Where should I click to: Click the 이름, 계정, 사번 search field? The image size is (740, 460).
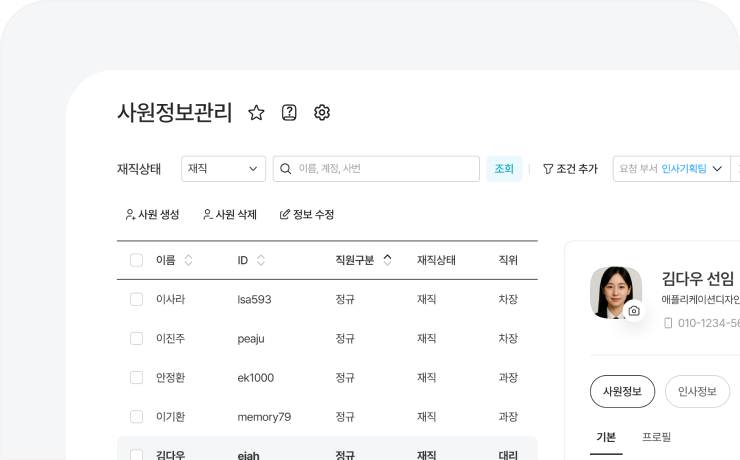pos(376,168)
